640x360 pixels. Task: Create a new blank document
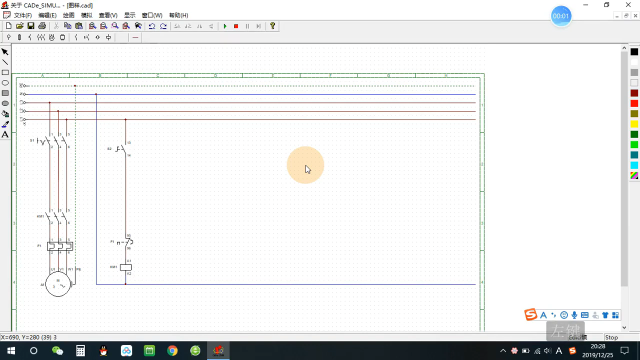(x=9, y=26)
